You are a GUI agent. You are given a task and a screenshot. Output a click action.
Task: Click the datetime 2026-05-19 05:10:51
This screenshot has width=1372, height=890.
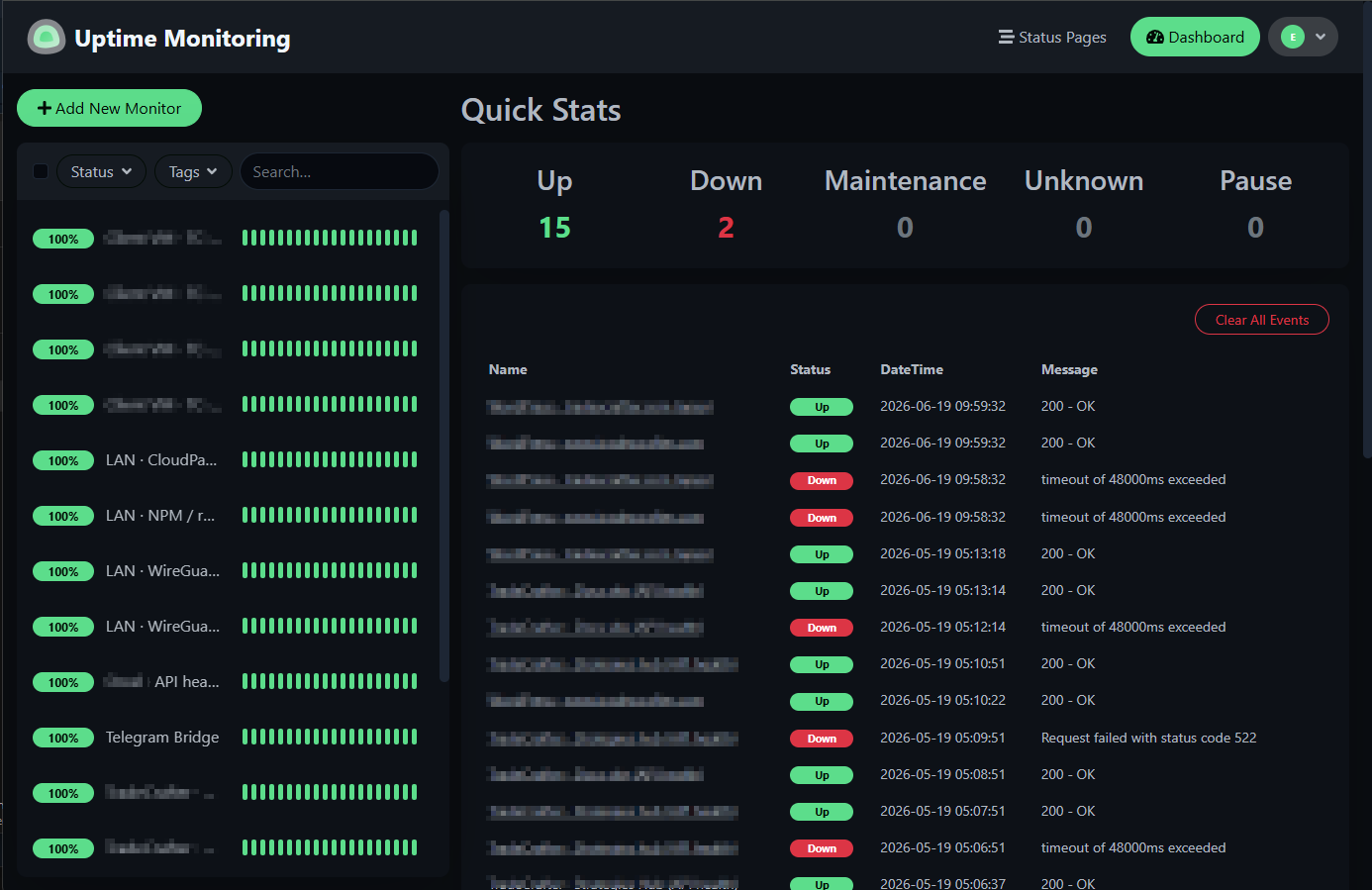(942, 663)
